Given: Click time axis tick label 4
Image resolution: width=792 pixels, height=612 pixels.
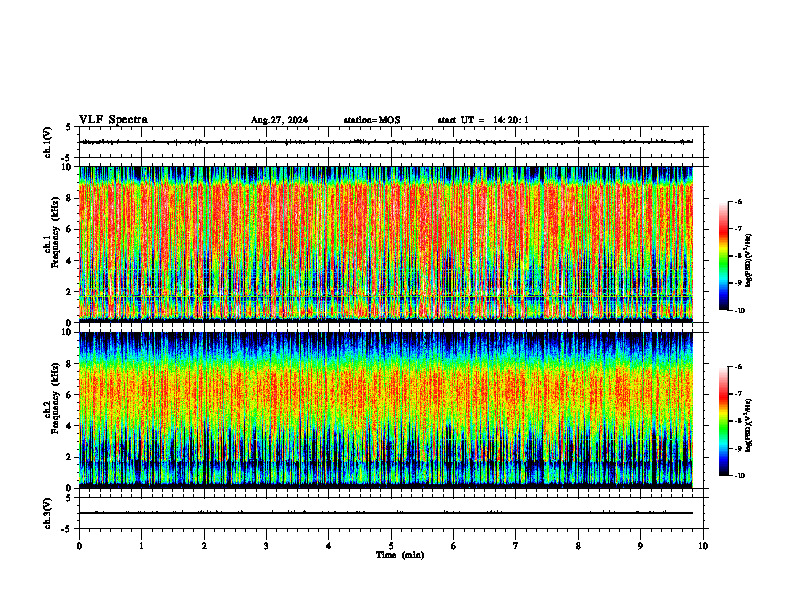Looking at the screenshot, I should (x=329, y=546).
